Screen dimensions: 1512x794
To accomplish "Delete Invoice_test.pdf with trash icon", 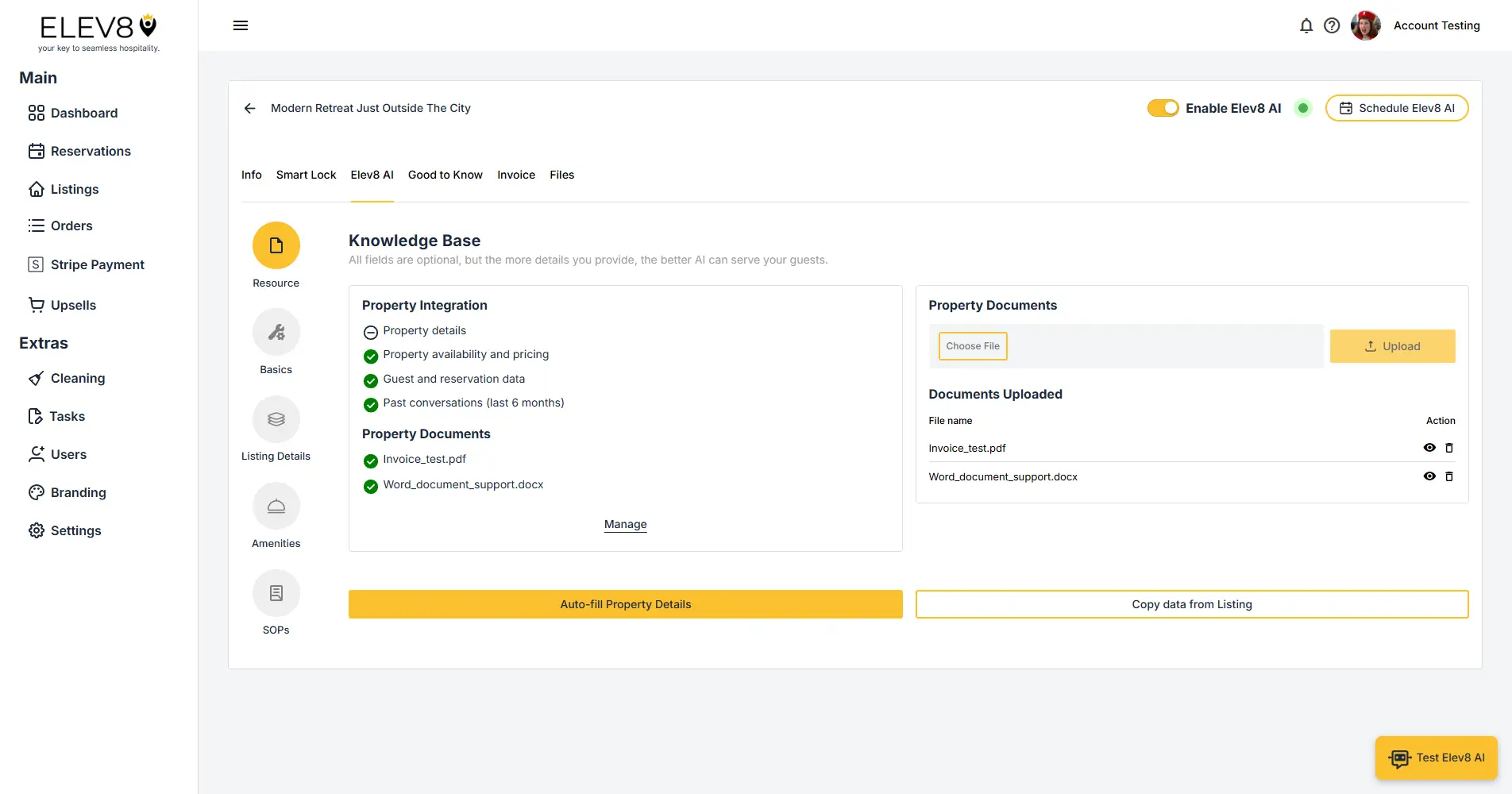I will (x=1450, y=448).
